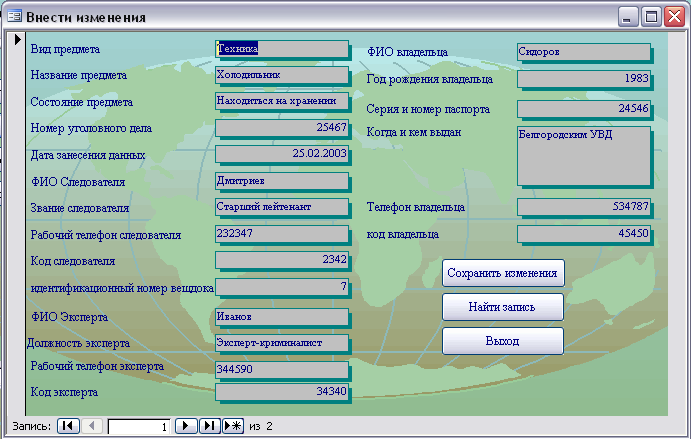
Task: Go to next record navigation button
Action: pyautogui.click(x=186, y=426)
